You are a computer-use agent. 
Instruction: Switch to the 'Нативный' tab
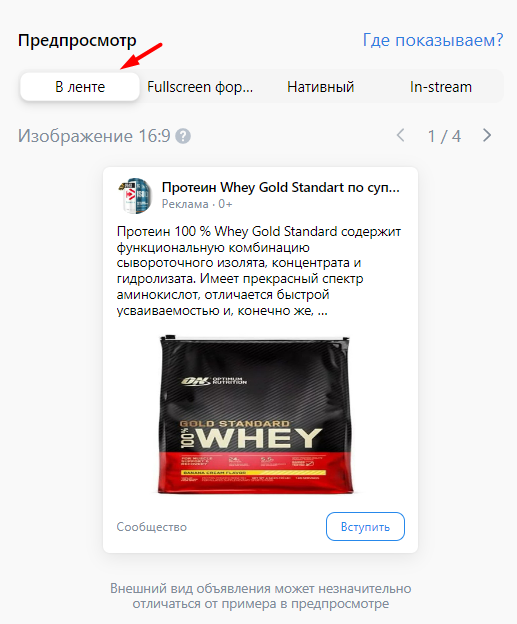[x=320, y=87]
